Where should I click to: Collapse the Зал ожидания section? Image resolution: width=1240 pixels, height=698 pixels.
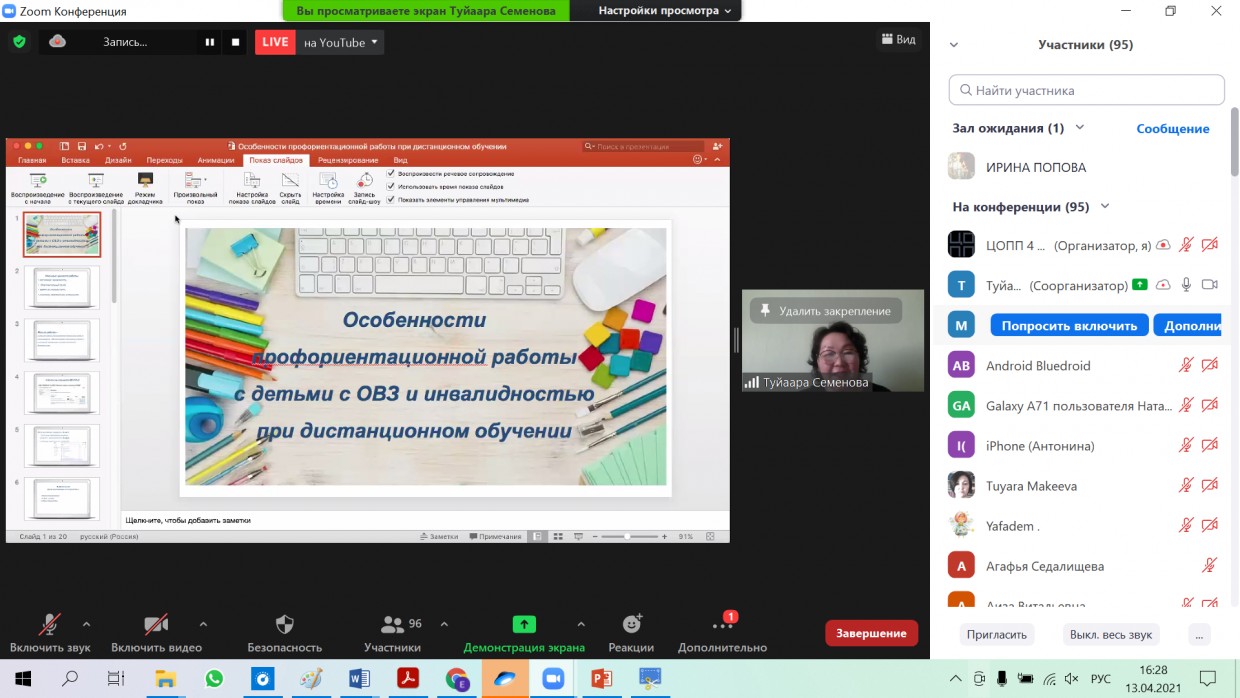click(1080, 128)
